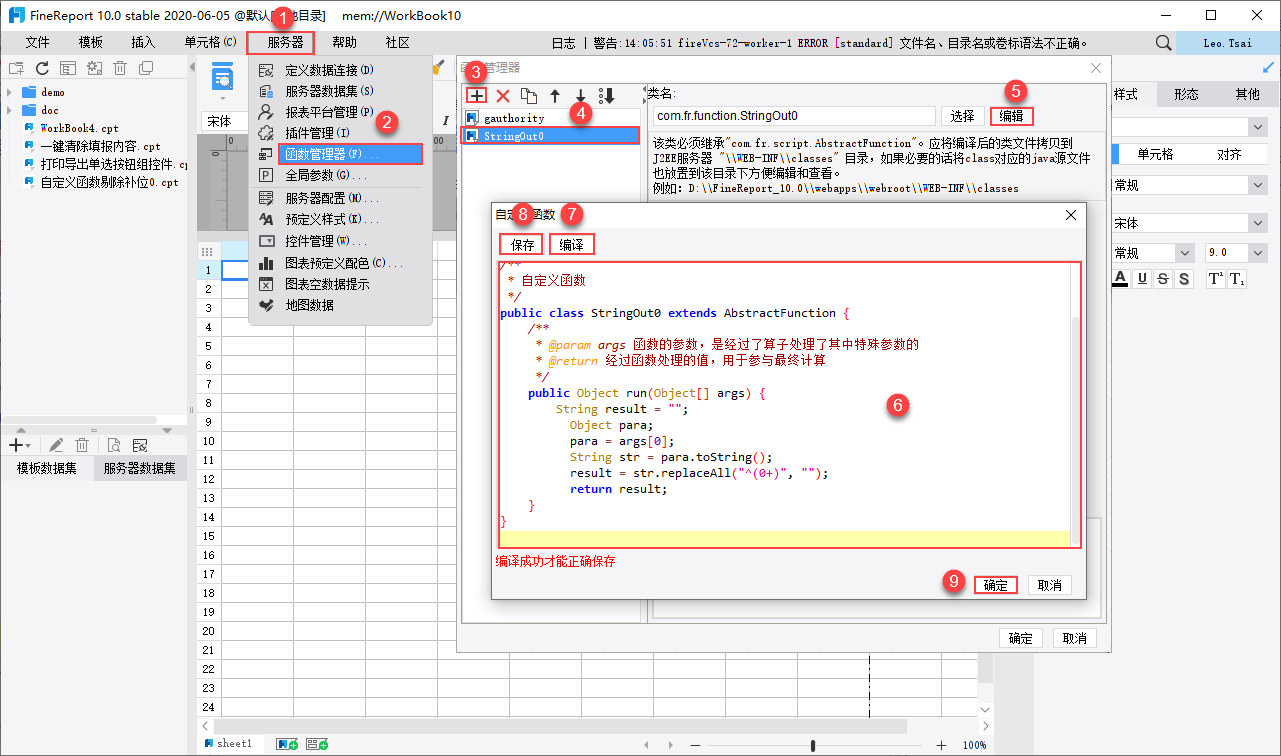The width and height of the screenshot is (1281, 756).
Task: Expand the demo folder
Action: [9, 92]
